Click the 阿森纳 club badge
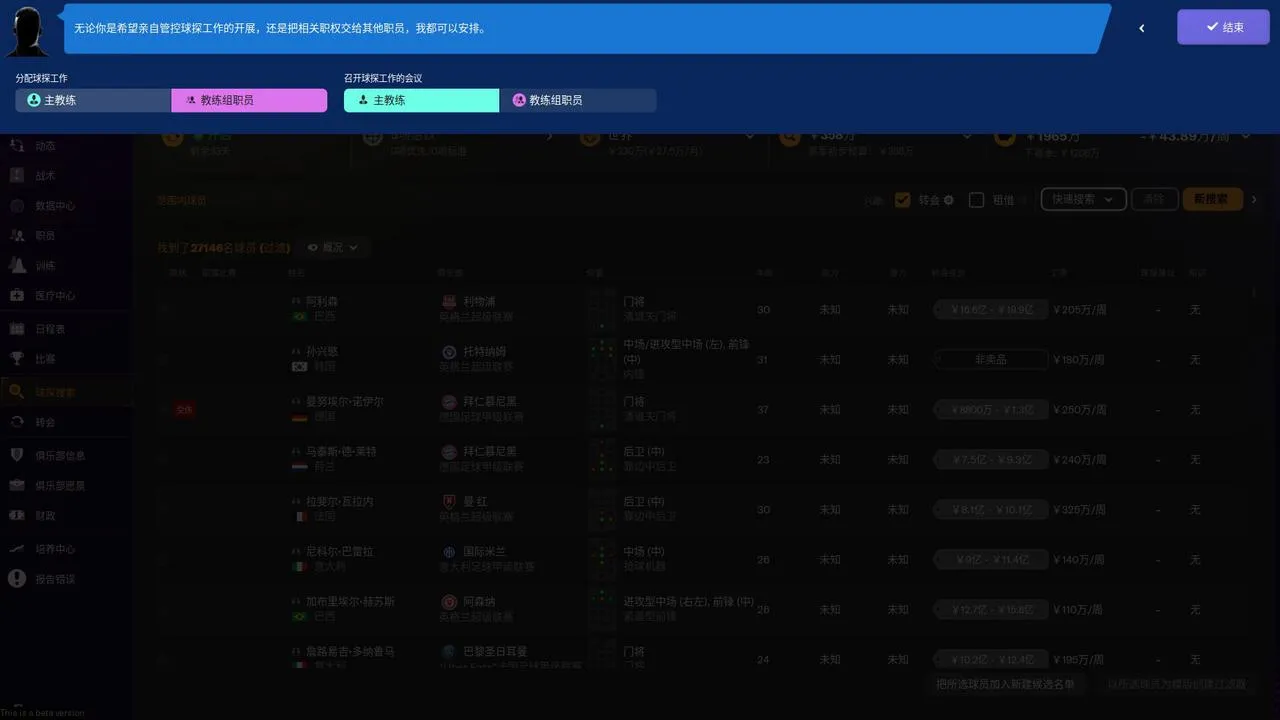Image resolution: width=1280 pixels, height=720 pixels. point(449,602)
